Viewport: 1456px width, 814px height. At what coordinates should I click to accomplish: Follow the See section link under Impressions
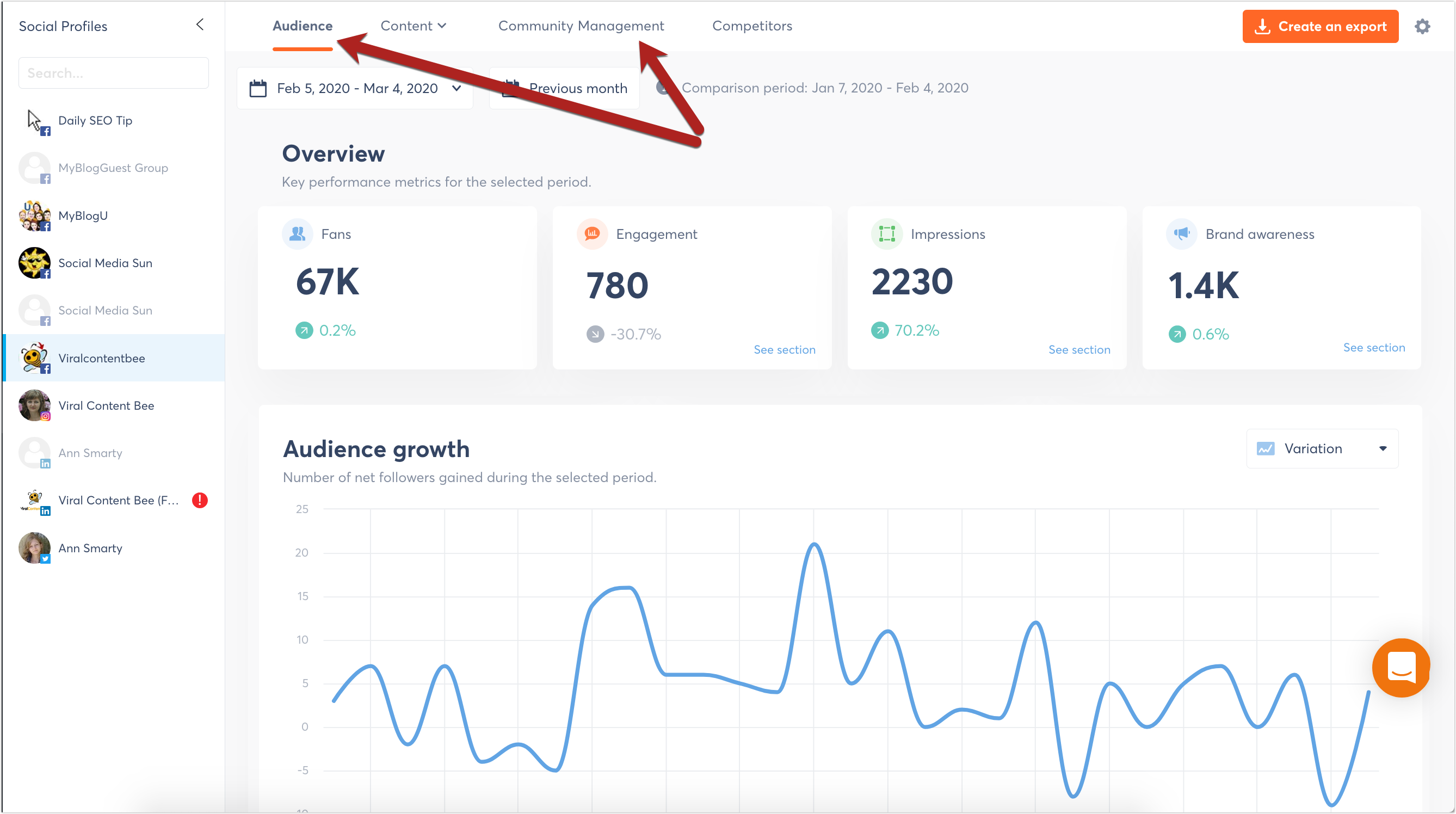pyautogui.click(x=1078, y=350)
